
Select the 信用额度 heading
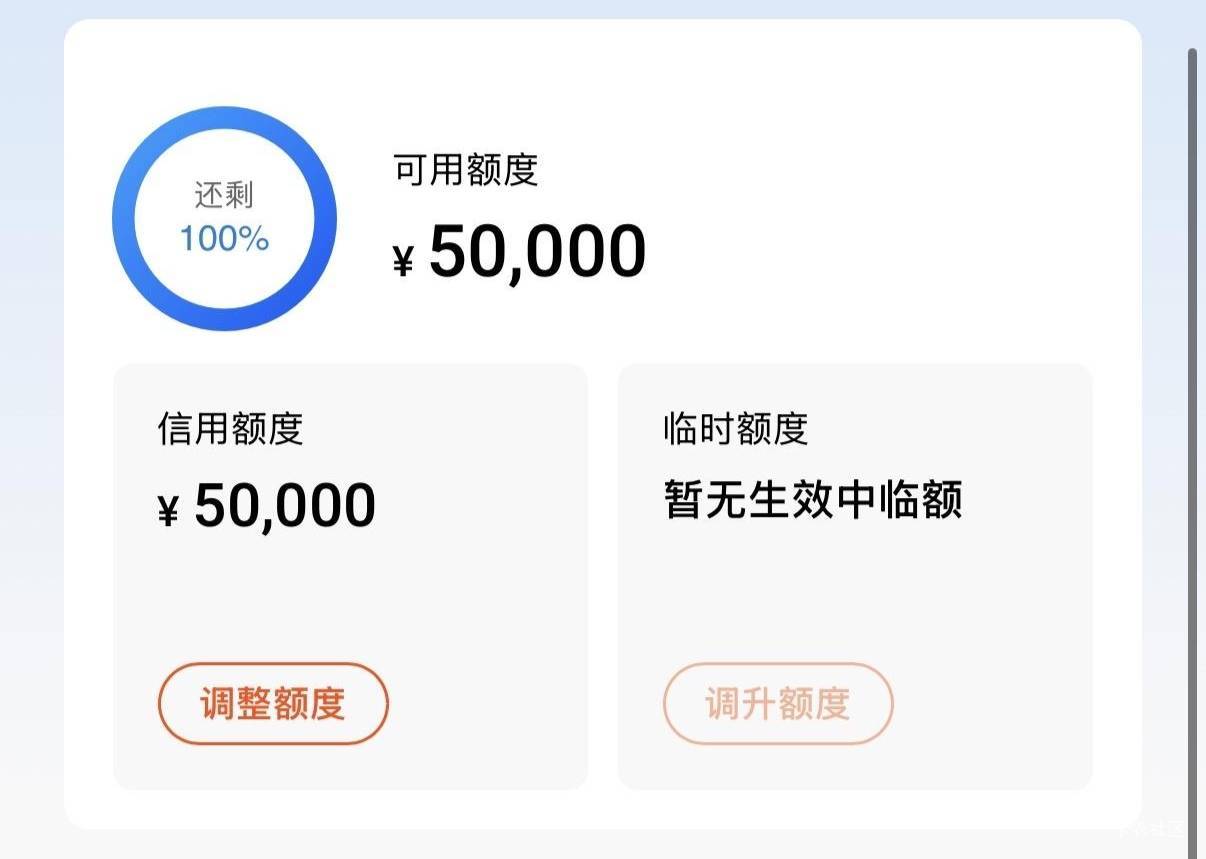tap(230, 429)
